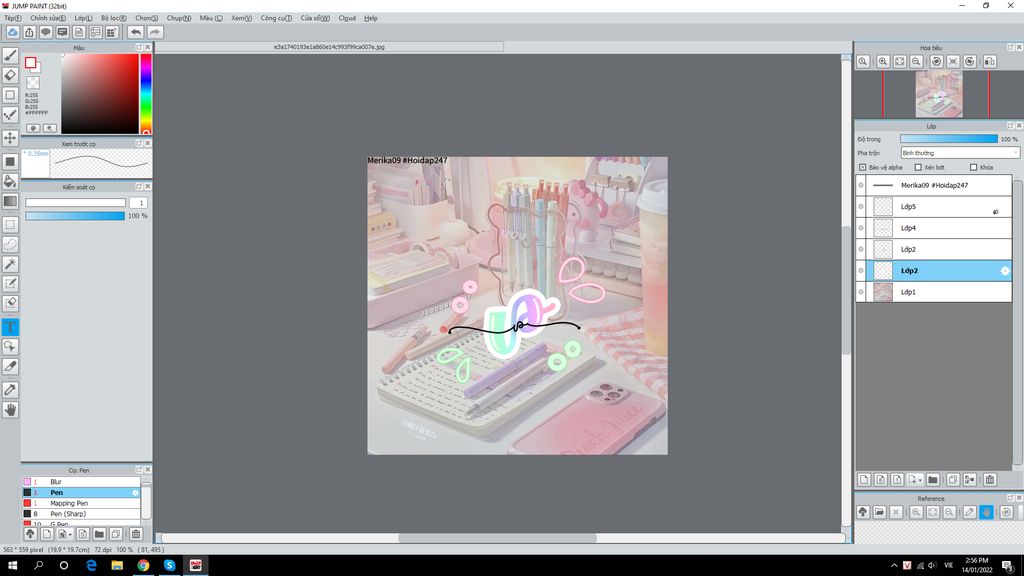This screenshot has width=1024, height=576.
Task: Select the Move tool
Action: [10, 138]
